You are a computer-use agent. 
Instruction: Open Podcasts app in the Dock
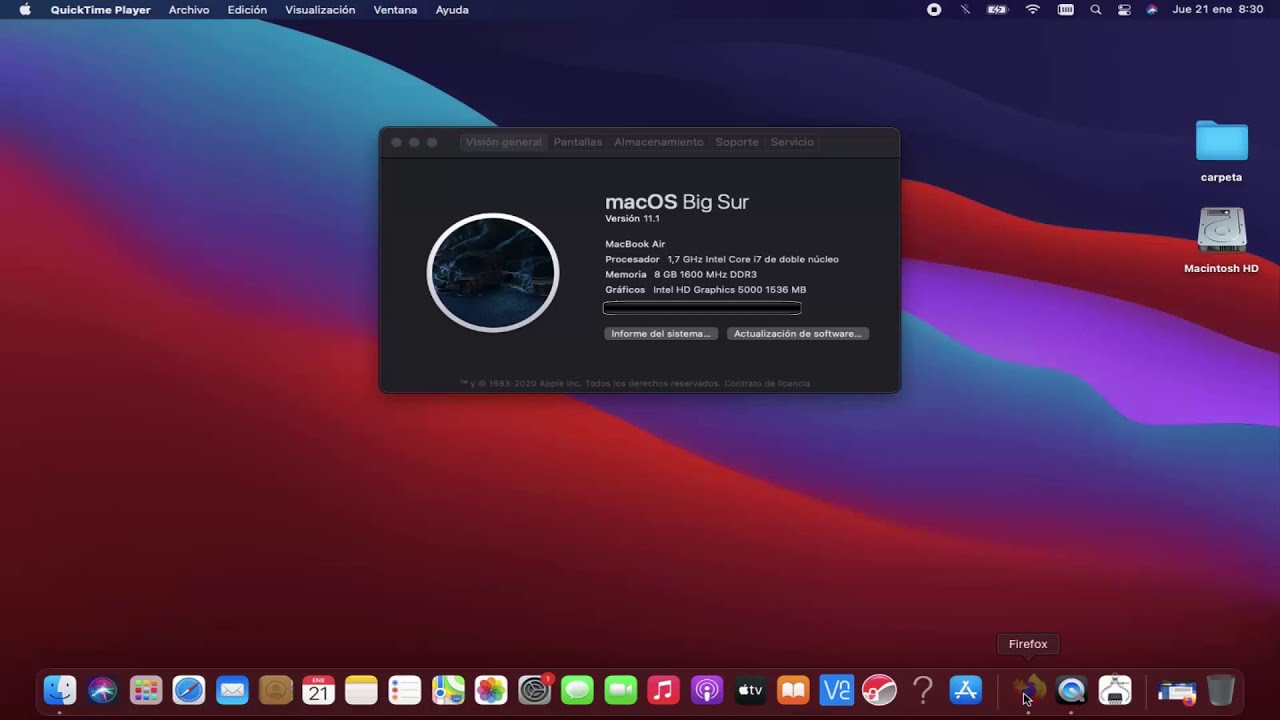pos(707,690)
